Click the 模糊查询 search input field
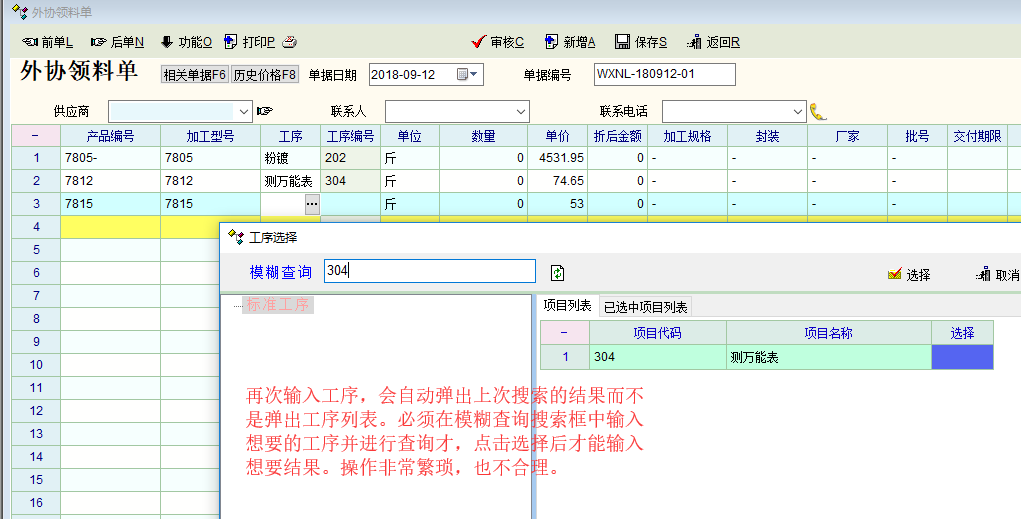 click(x=430, y=272)
